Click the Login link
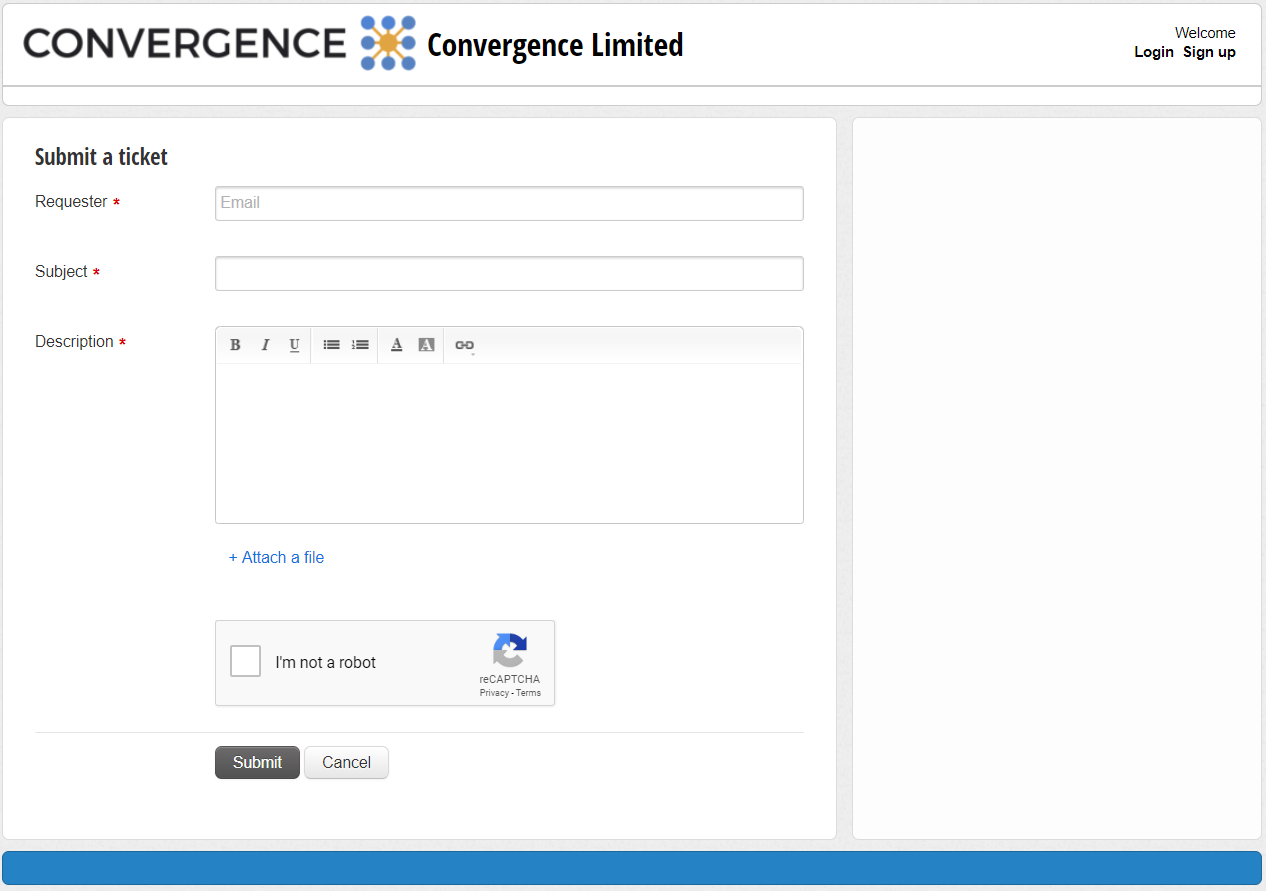 pos(1154,52)
